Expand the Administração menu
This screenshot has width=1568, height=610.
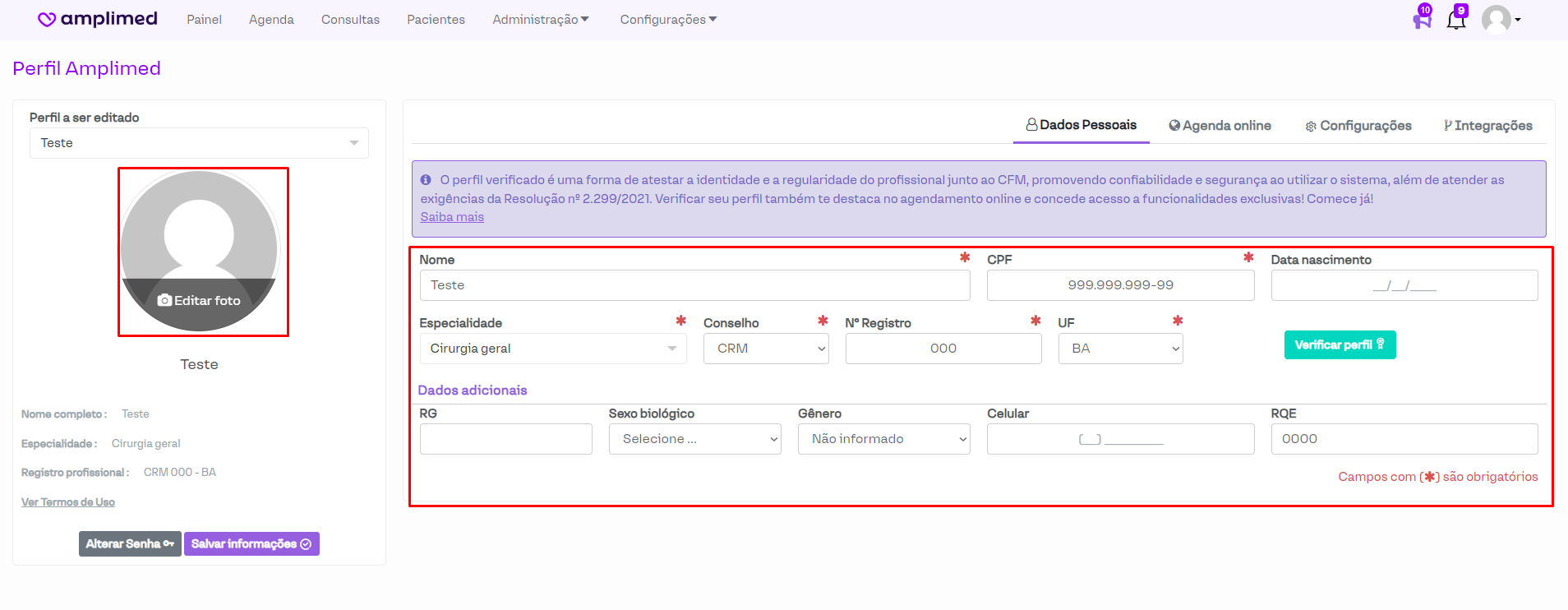click(540, 20)
